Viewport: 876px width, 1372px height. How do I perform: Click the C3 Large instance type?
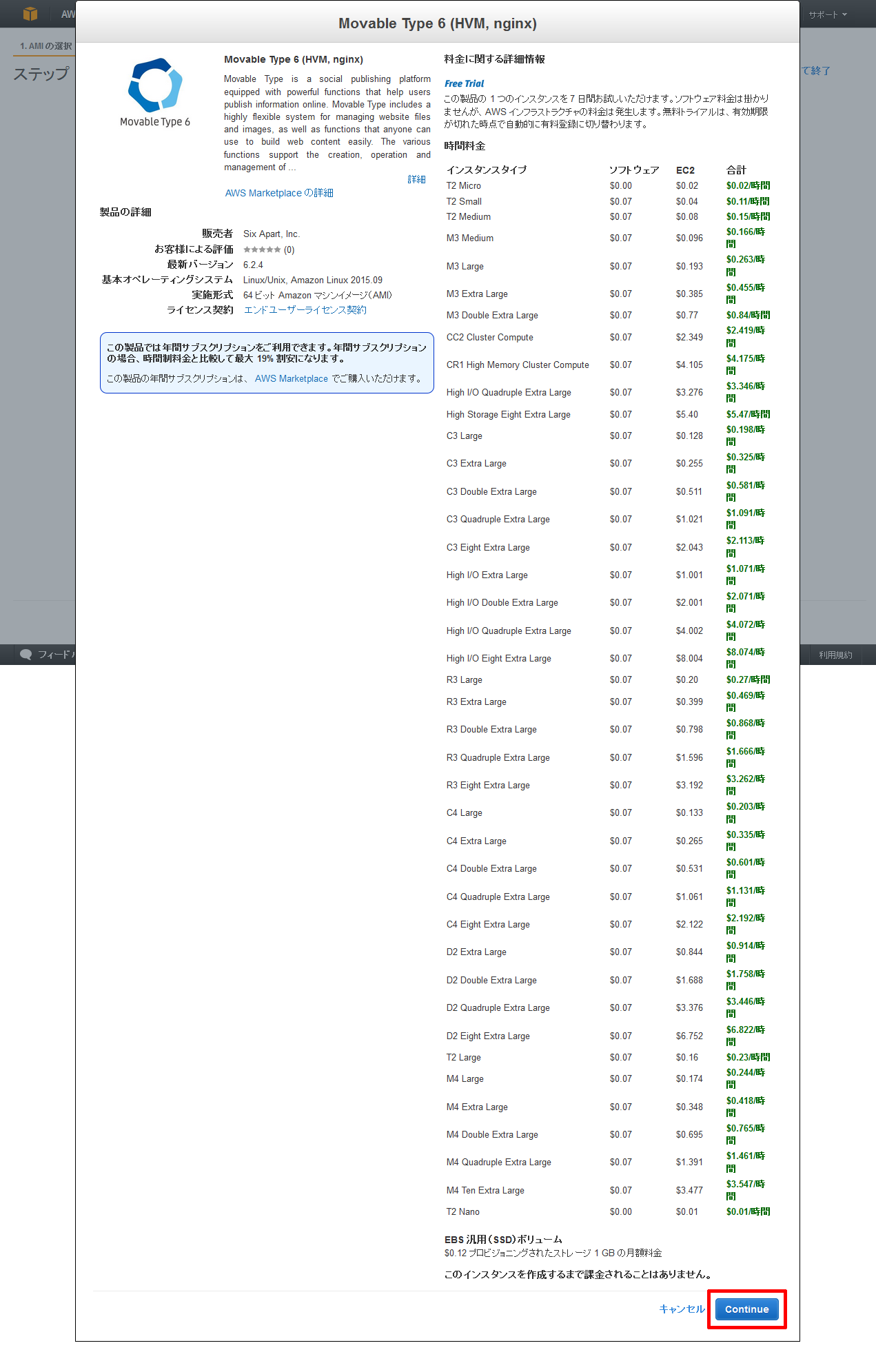click(465, 436)
